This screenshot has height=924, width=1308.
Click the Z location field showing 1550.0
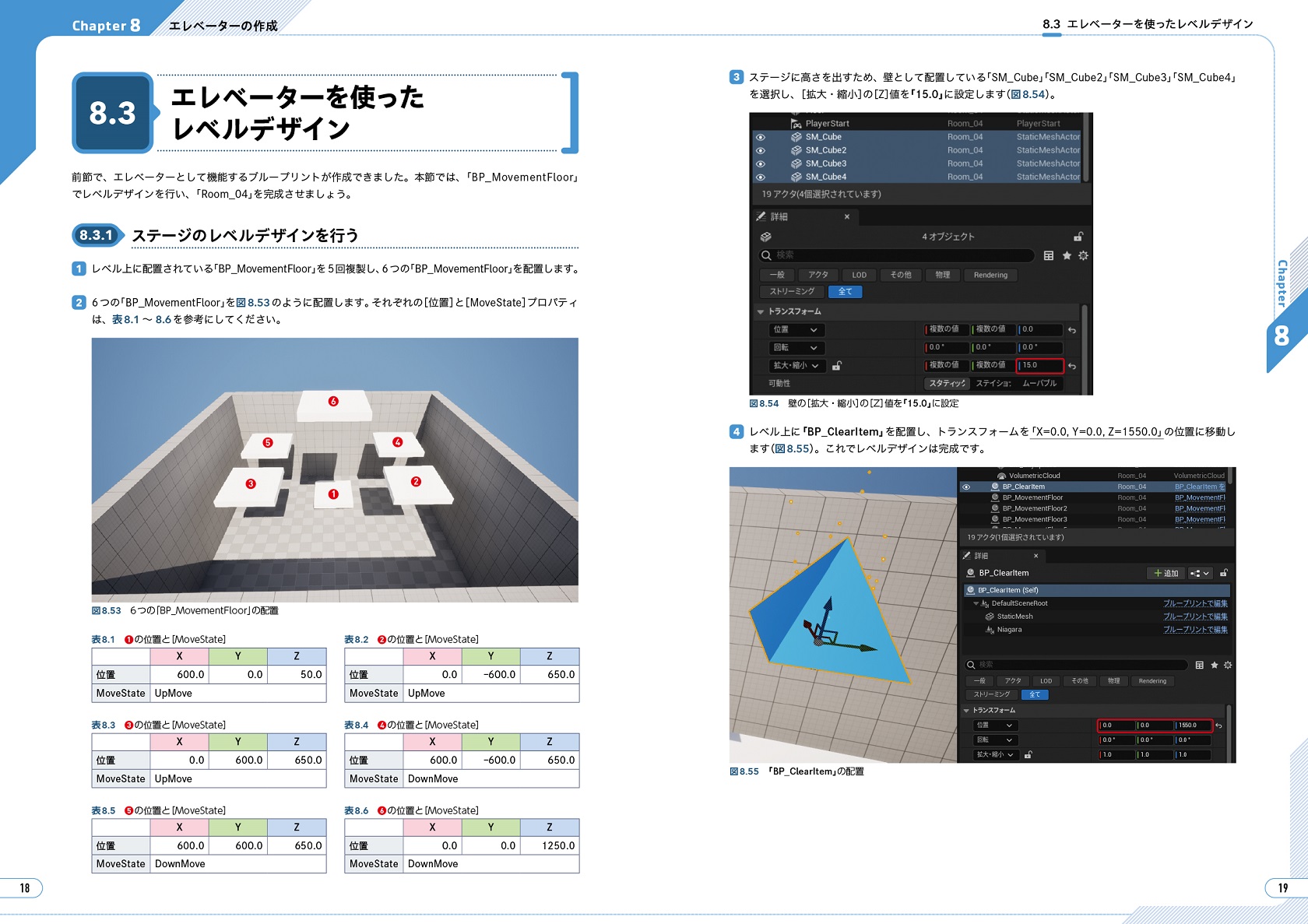coord(1193,725)
